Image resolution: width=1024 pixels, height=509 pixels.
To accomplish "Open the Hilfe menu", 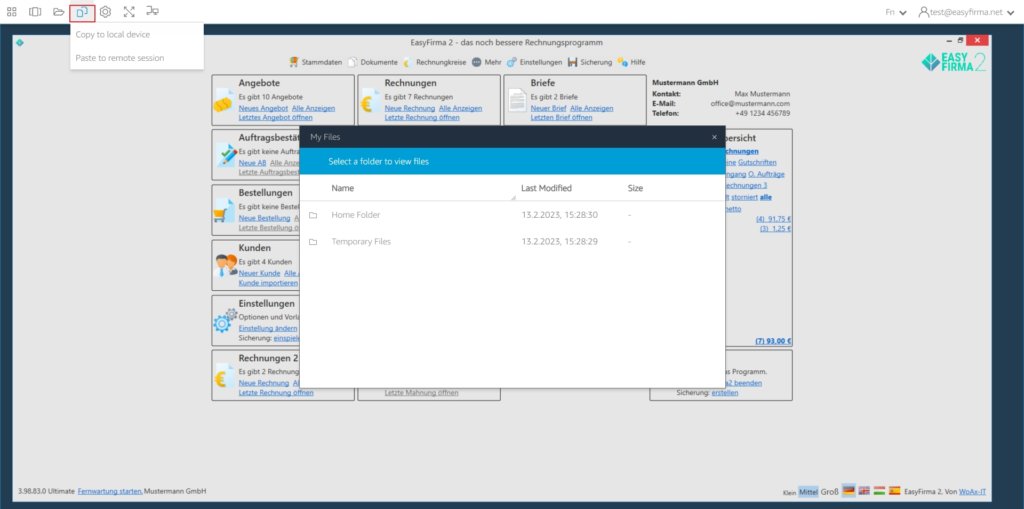I will [632, 62].
